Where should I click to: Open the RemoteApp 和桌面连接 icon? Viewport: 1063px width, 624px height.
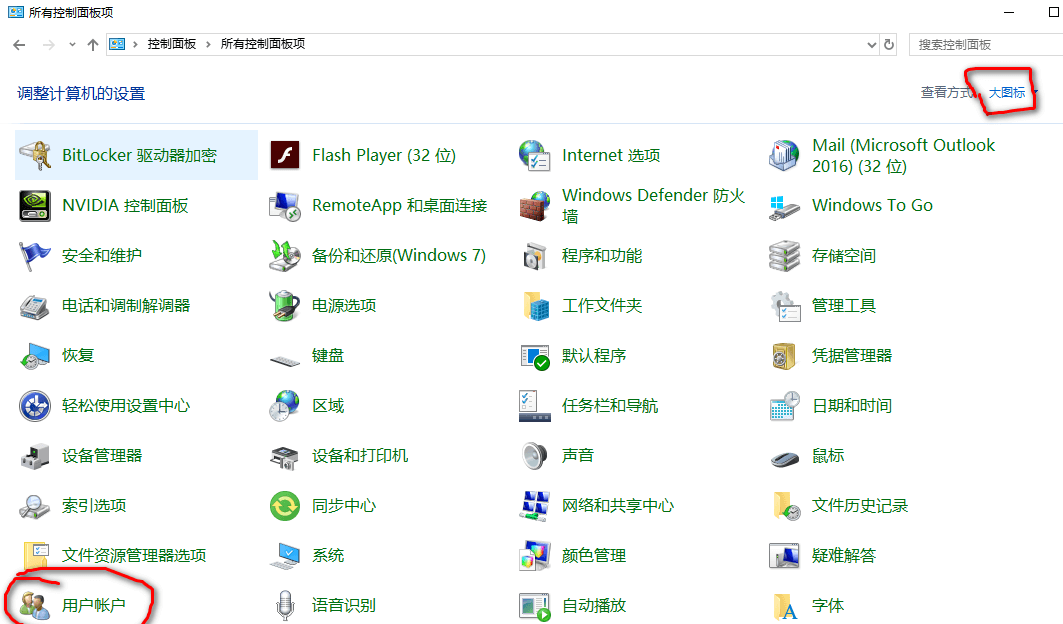pyautogui.click(x=285, y=206)
